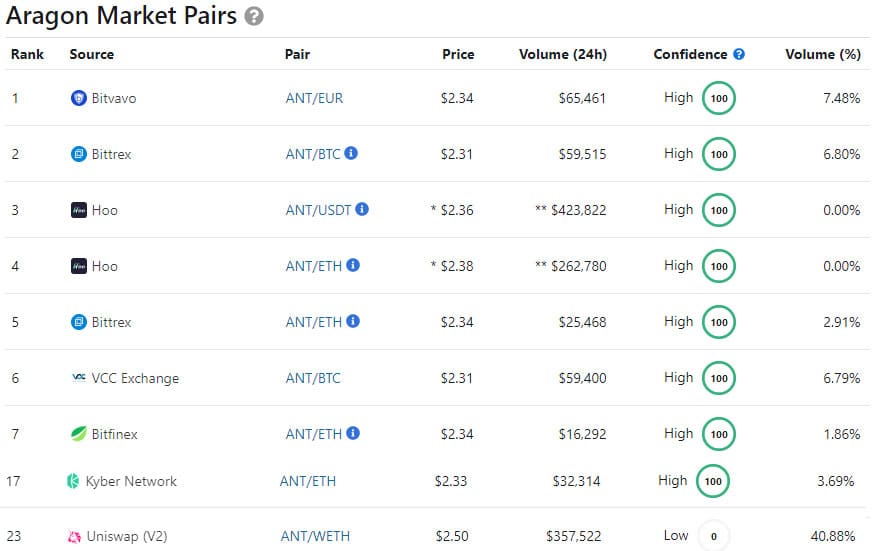
Task: Sort by the Volume (24h) column header
Action: tap(562, 54)
